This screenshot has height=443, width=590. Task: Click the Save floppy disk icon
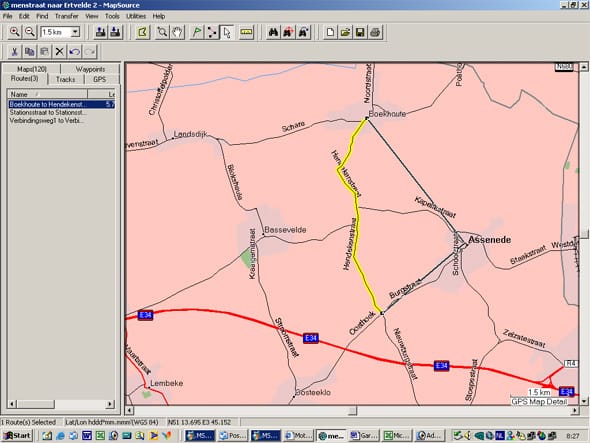pyautogui.click(x=360, y=32)
